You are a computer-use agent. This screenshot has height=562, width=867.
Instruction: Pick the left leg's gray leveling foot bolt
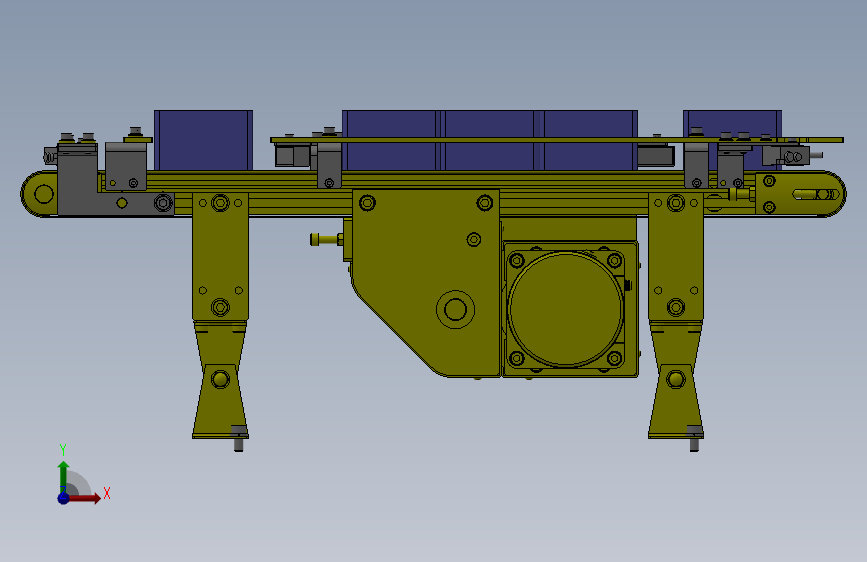point(238,439)
